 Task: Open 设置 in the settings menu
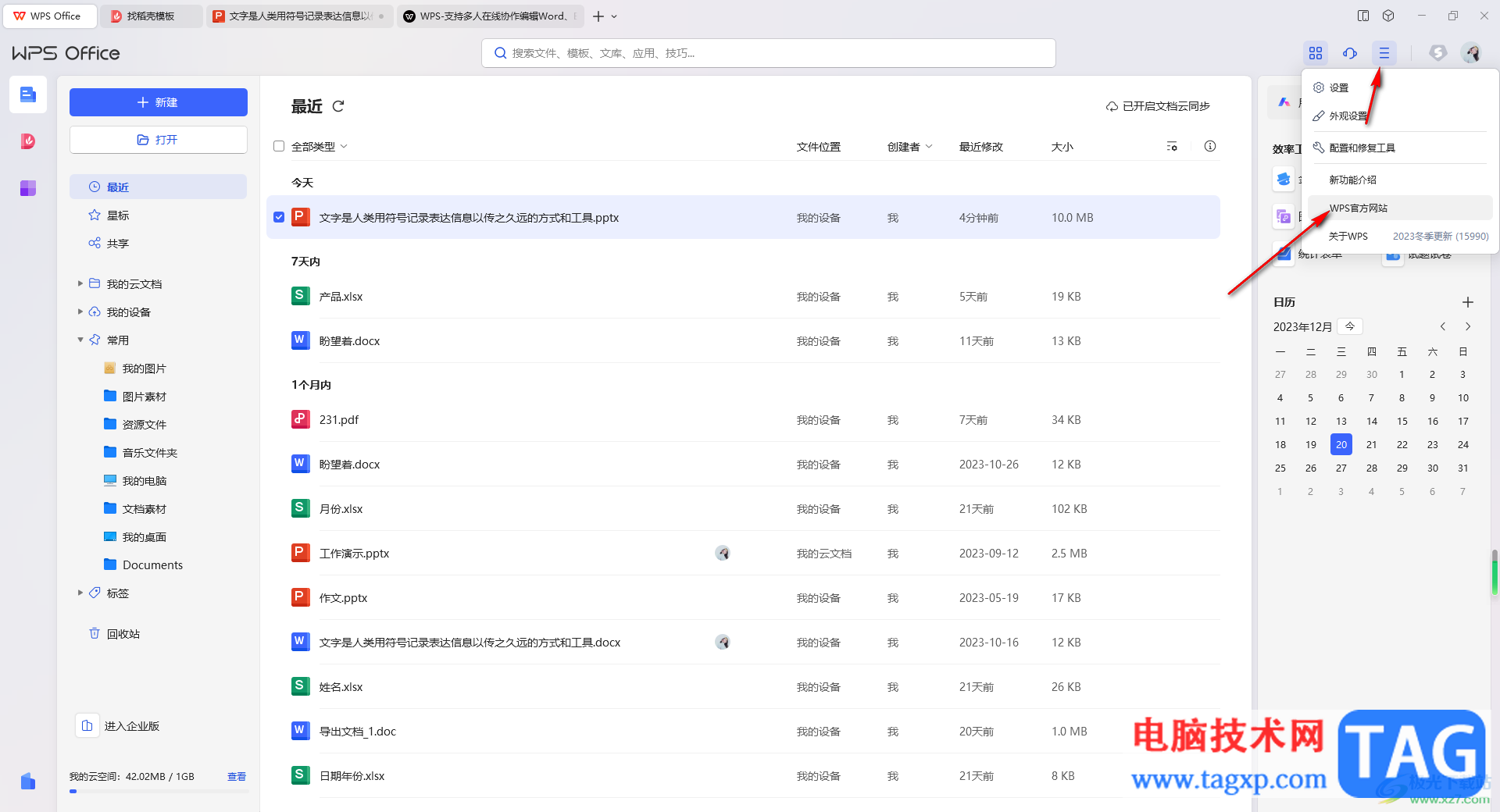click(1400, 87)
